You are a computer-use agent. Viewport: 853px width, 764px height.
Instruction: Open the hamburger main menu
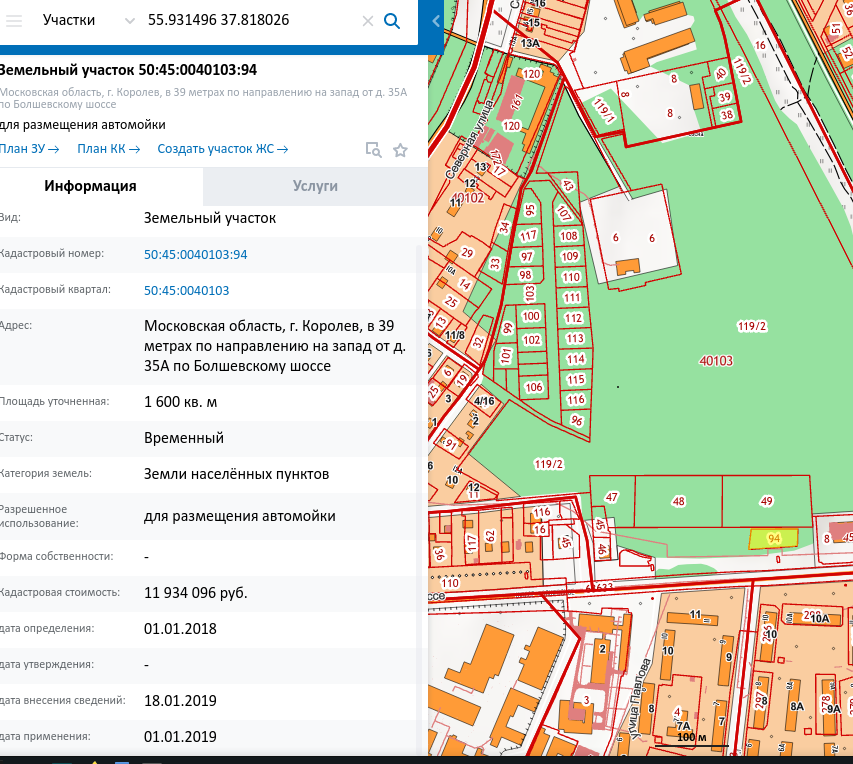[13, 20]
